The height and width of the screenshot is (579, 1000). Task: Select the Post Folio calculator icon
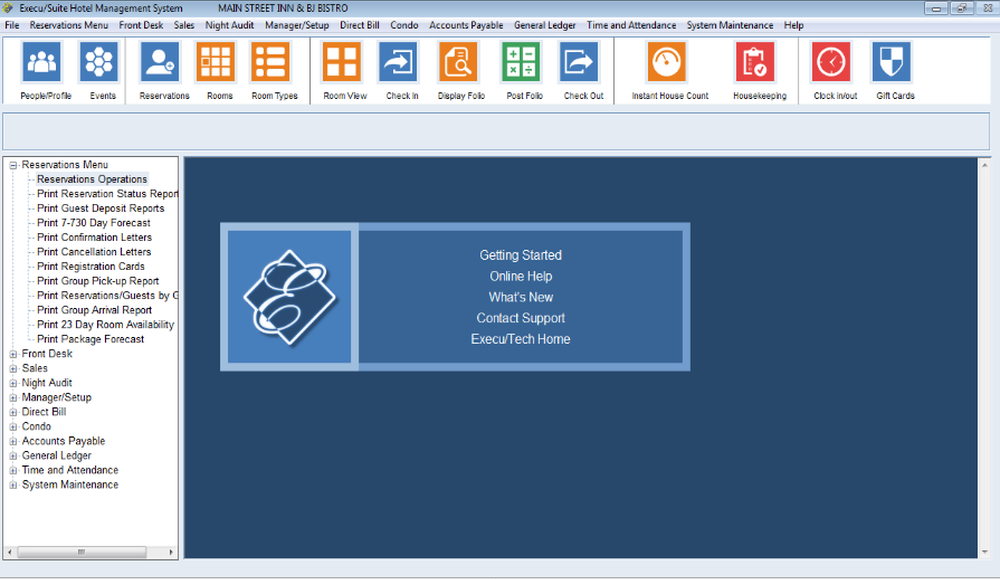(521, 62)
